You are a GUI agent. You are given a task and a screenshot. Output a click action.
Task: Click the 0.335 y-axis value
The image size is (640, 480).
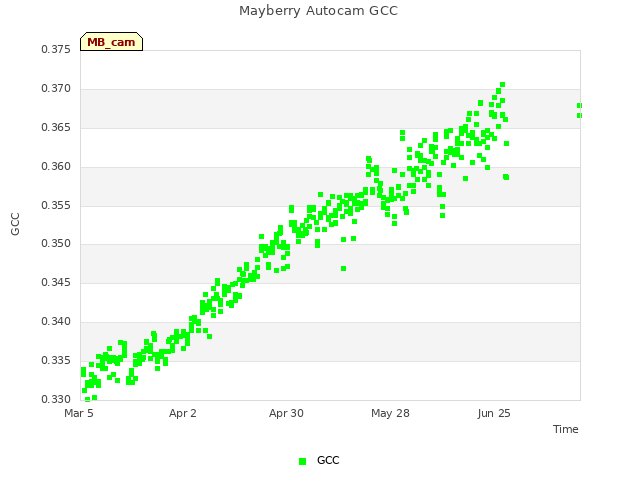pos(56,360)
